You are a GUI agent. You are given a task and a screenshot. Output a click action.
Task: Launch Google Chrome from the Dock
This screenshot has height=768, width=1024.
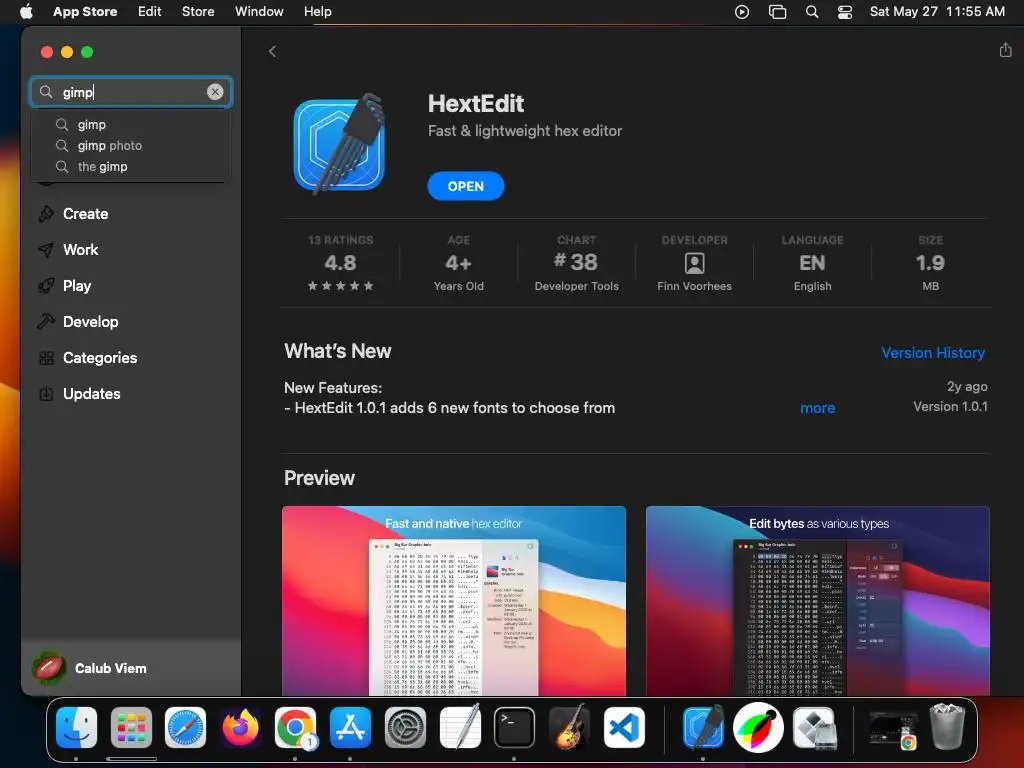point(295,727)
